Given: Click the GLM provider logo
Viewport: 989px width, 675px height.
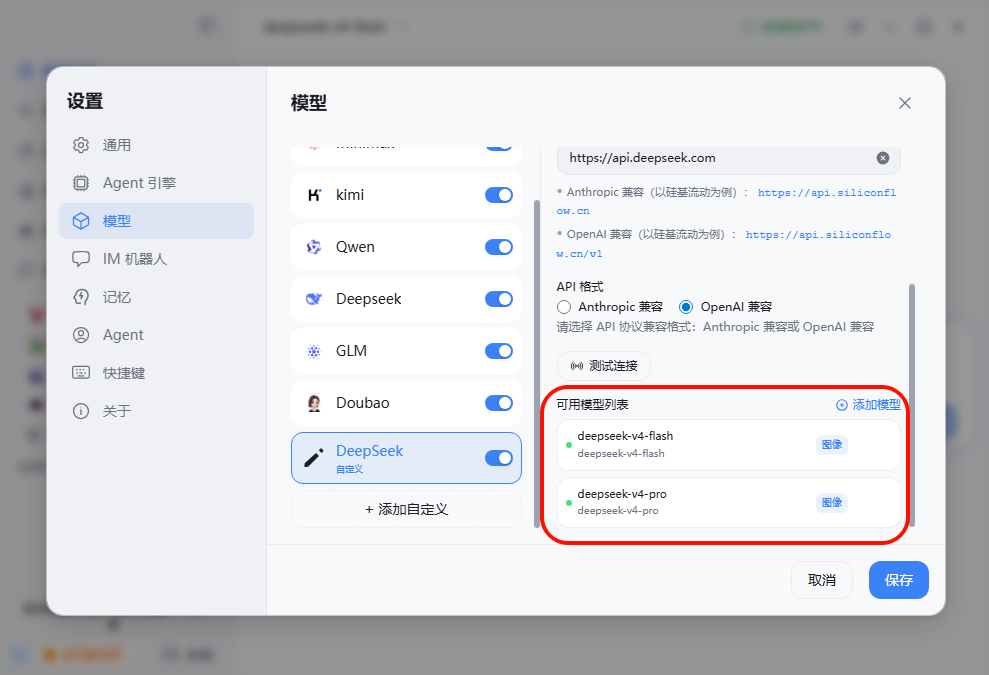Looking at the screenshot, I should [314, 351].
